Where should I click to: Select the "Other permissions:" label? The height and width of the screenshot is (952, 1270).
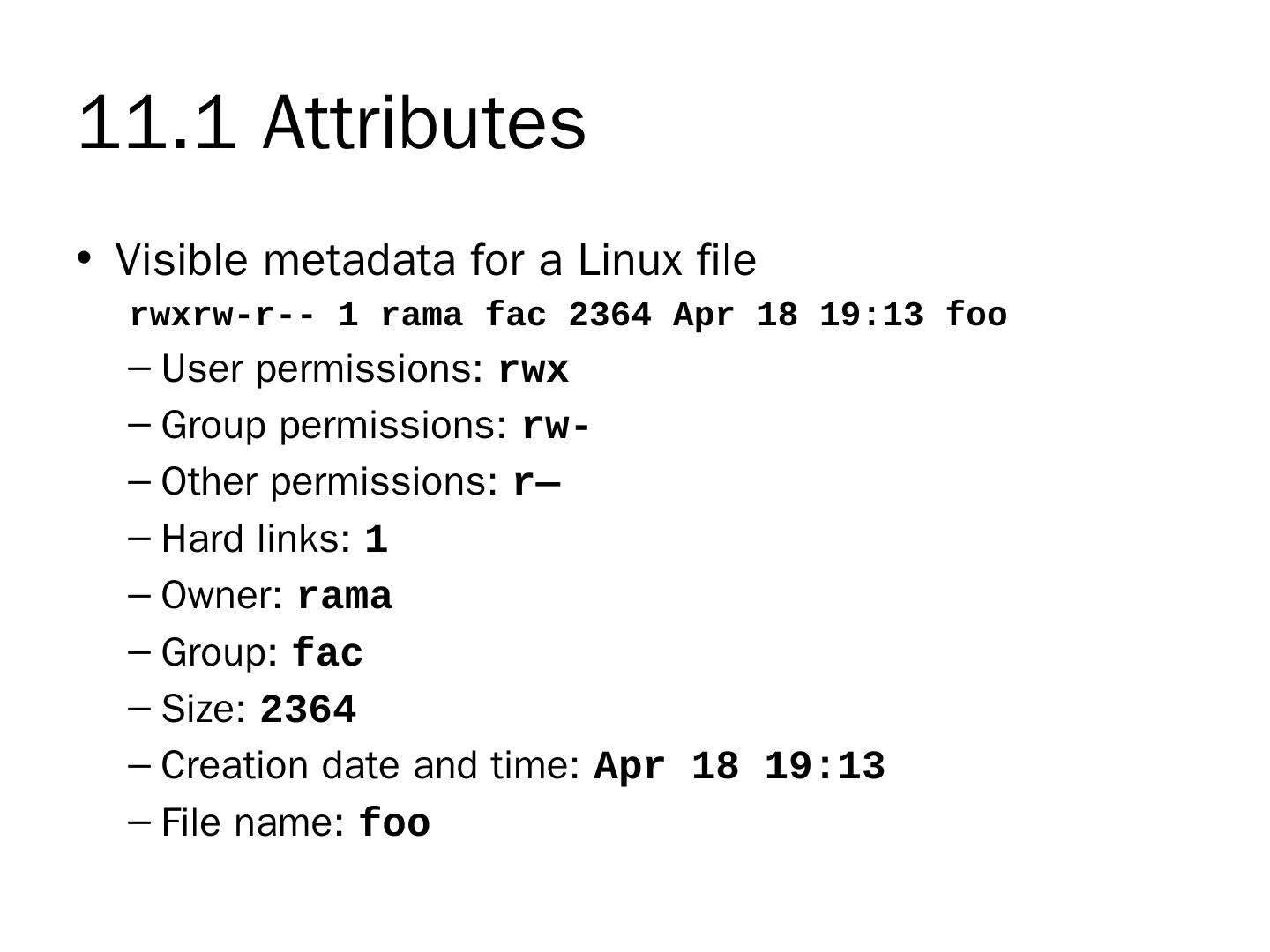click(330, 482)
